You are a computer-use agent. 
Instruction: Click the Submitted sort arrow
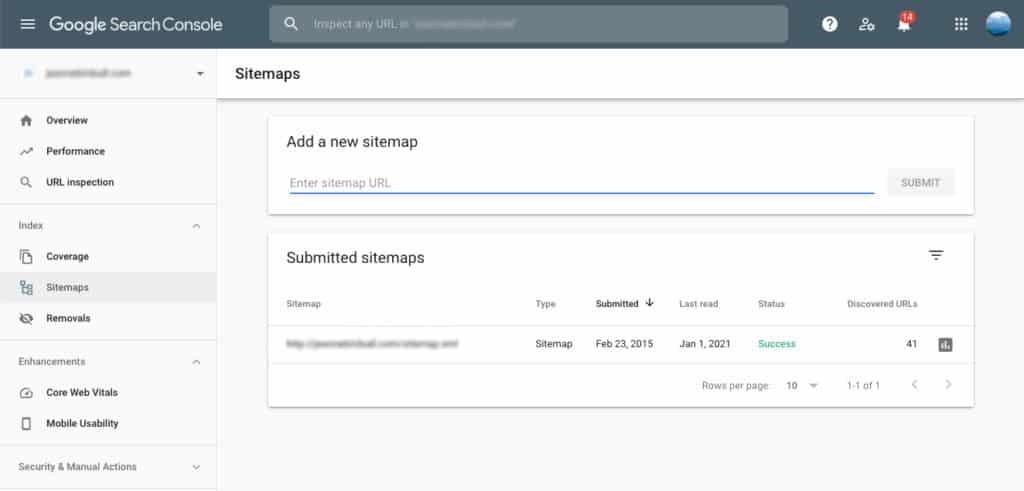649,303
